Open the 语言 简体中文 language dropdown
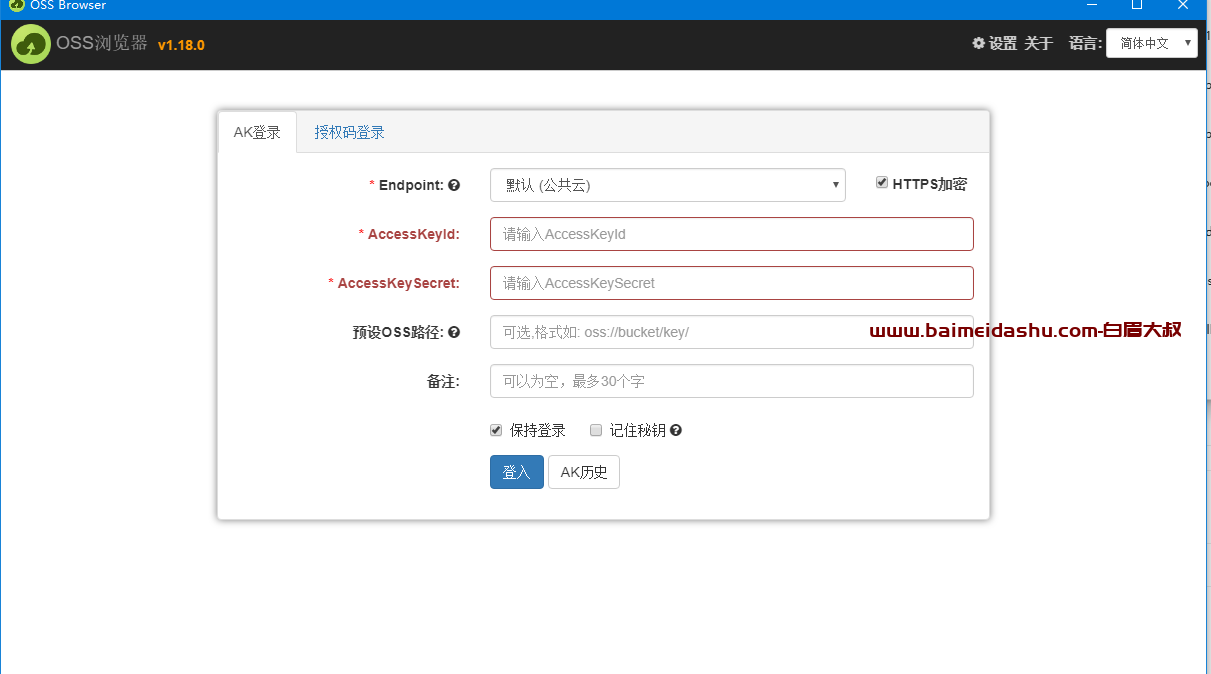The image size is (1211, 674). tap(1152, 43)
